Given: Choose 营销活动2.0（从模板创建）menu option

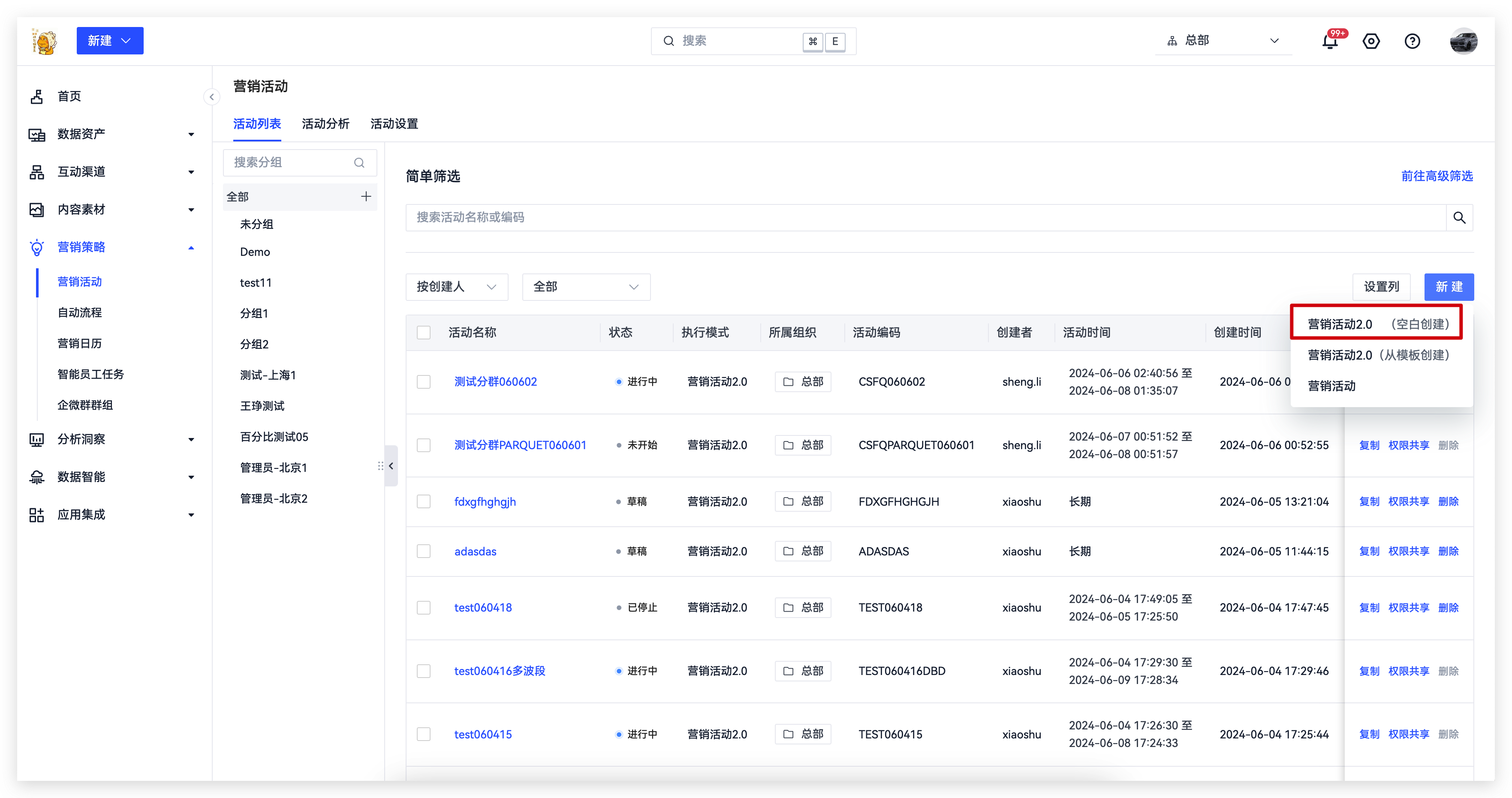Looking at the screenshot, I should pos(1378,355).
